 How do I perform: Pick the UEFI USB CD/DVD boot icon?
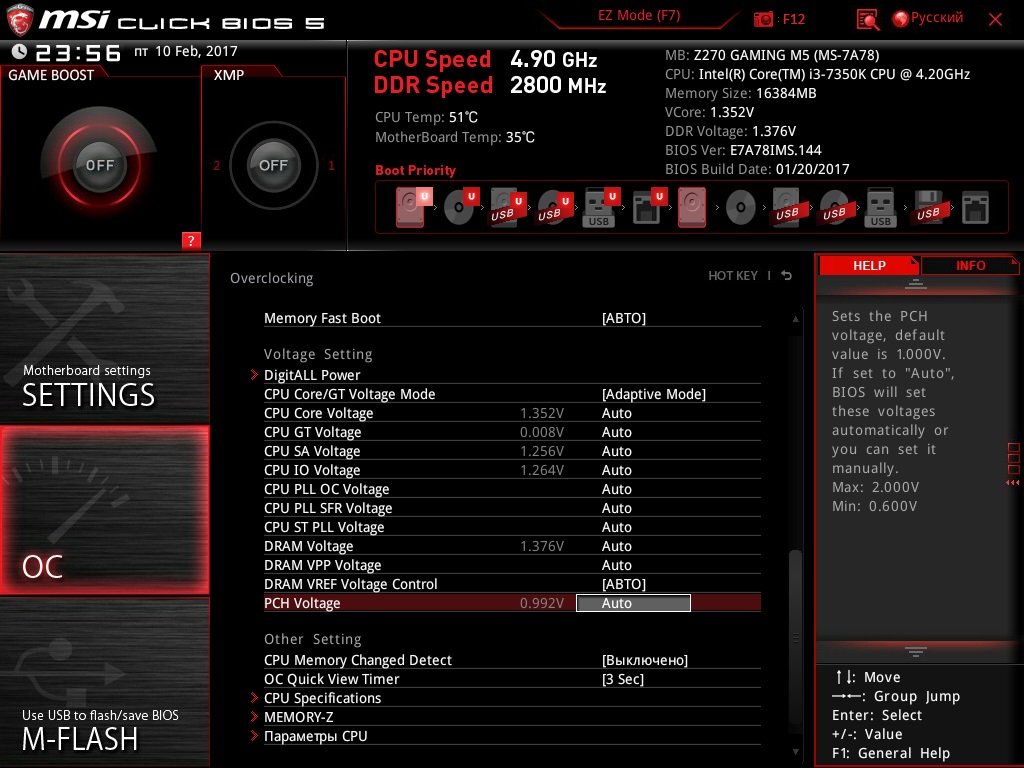click(554, 207)
